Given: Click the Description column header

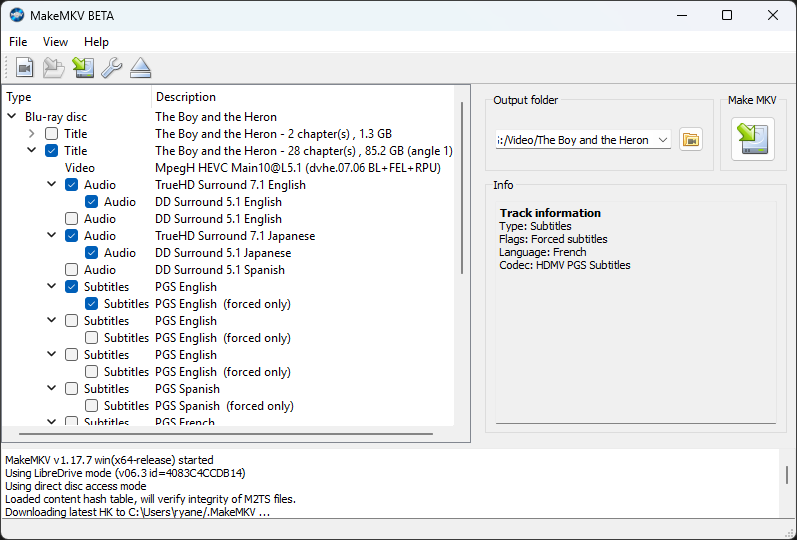Looking at the screenshot, I should [x=302, y=97].
